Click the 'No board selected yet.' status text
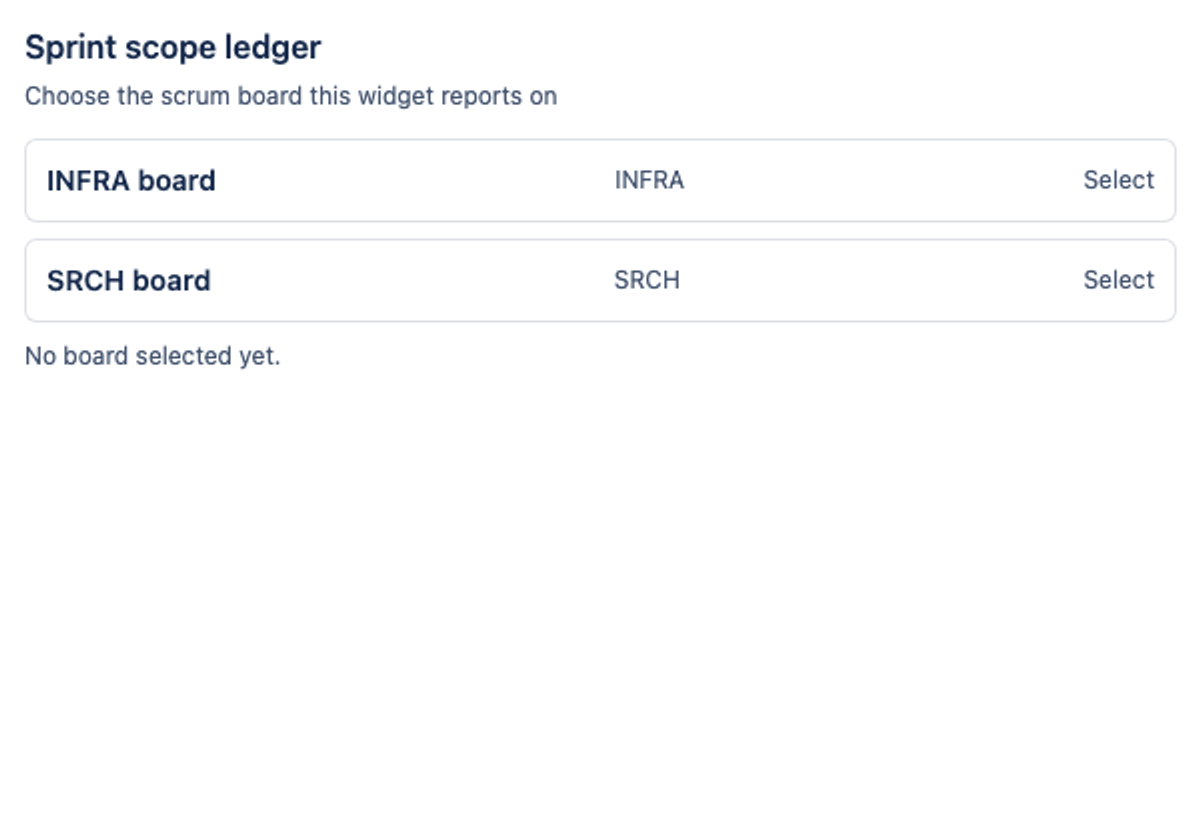The image size is (1200, 840). click(153, 356)
